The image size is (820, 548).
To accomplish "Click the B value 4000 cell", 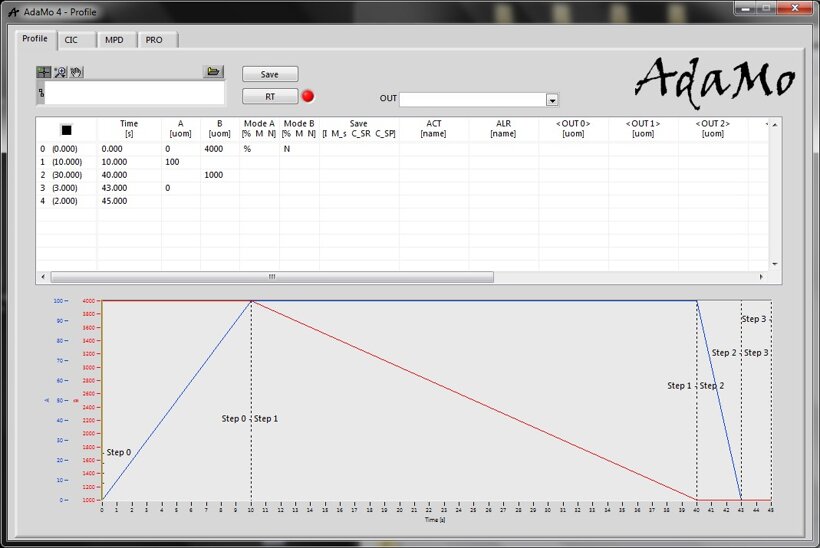I will coord(214,148).
